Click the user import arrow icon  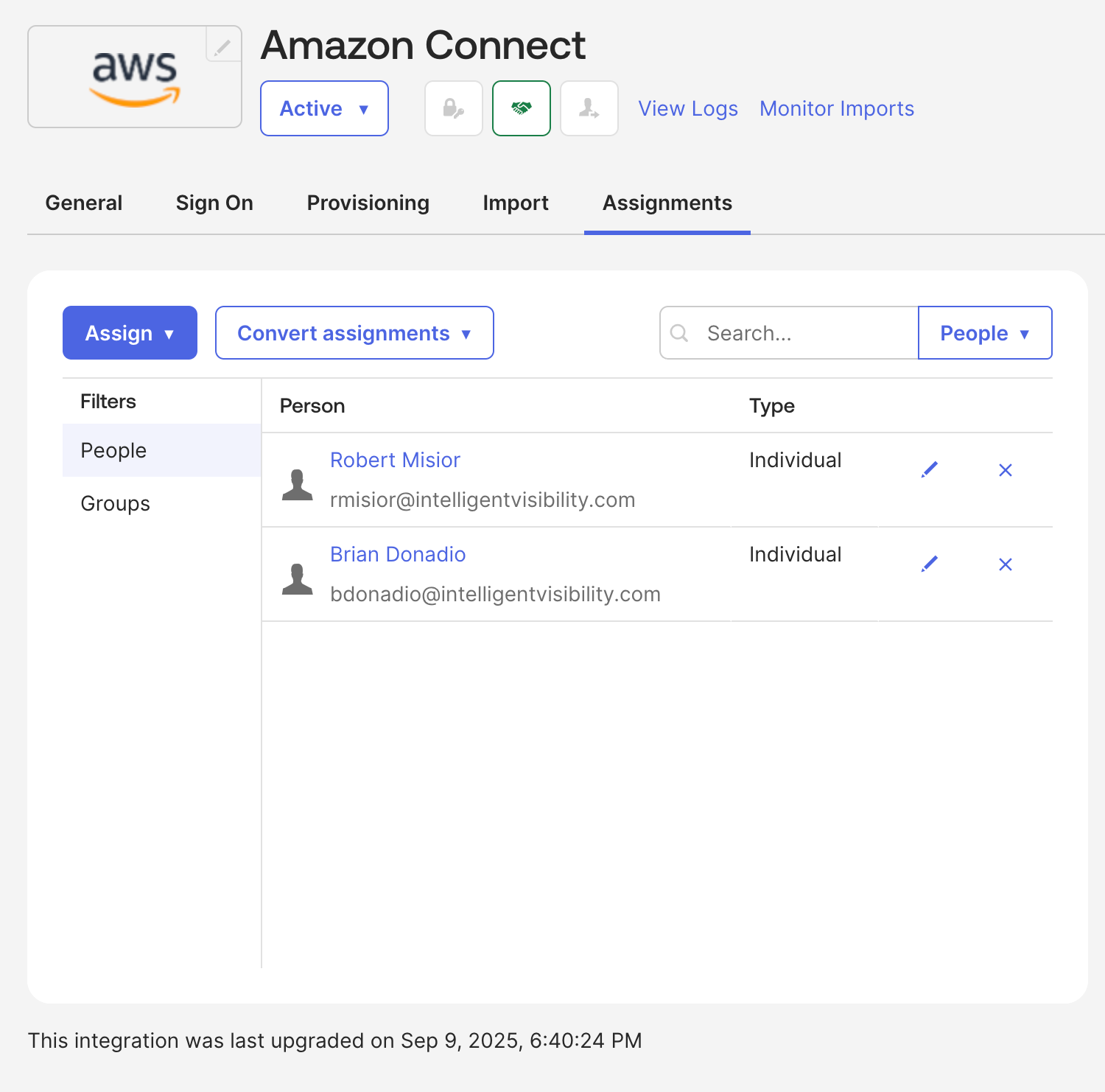pos(589,109)
